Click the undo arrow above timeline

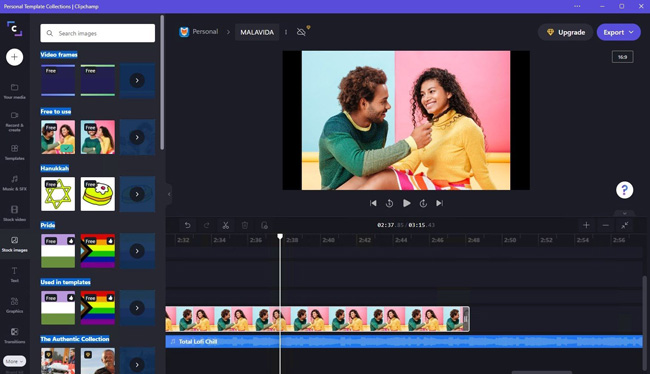(x=187, y=225)
